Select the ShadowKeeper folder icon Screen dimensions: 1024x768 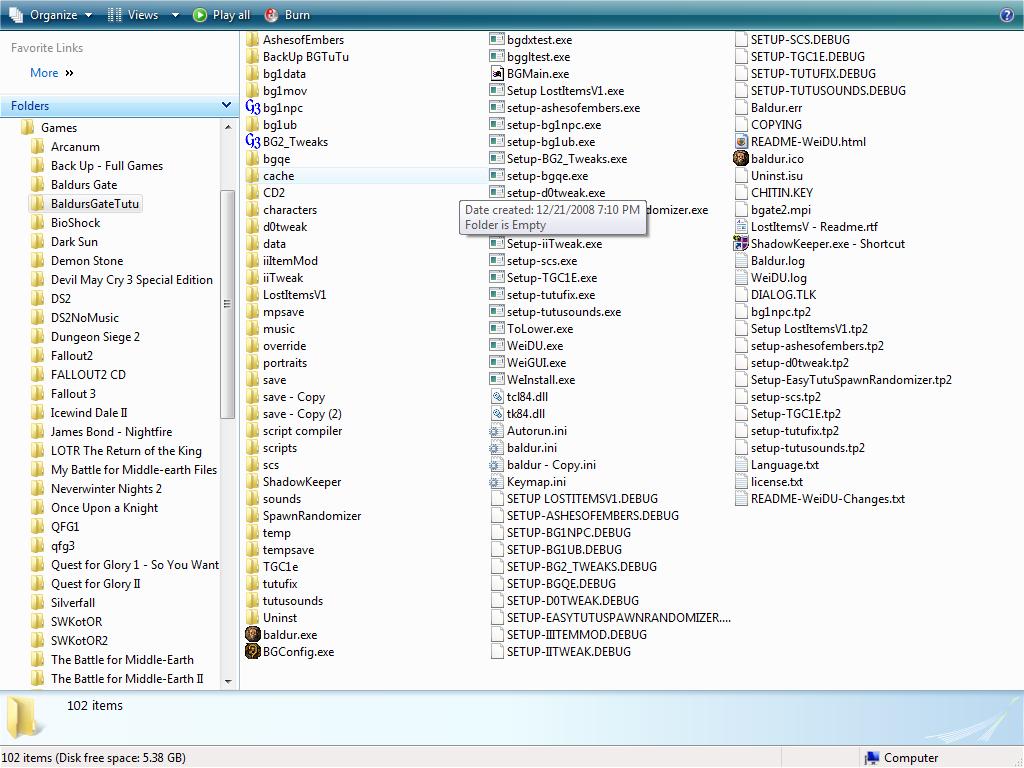(x=253, y=481)
